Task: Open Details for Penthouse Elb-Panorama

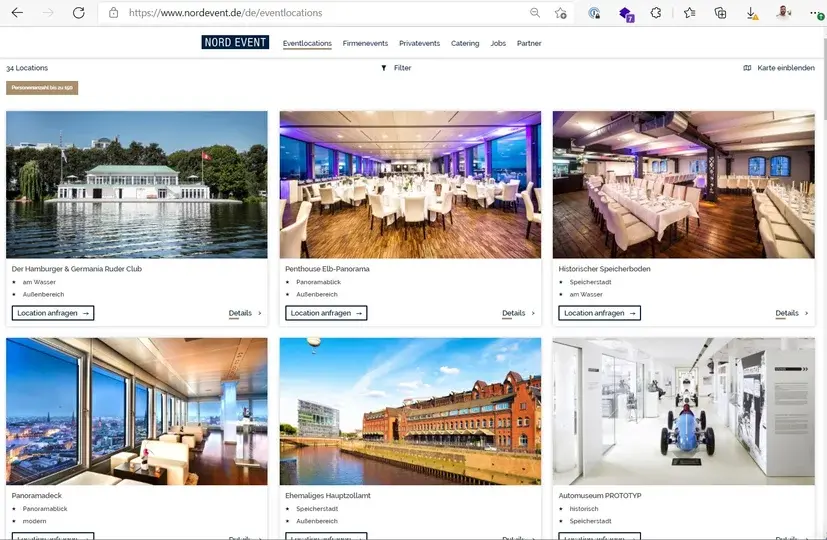Action: pyautogui.click(x=518, y=313)
